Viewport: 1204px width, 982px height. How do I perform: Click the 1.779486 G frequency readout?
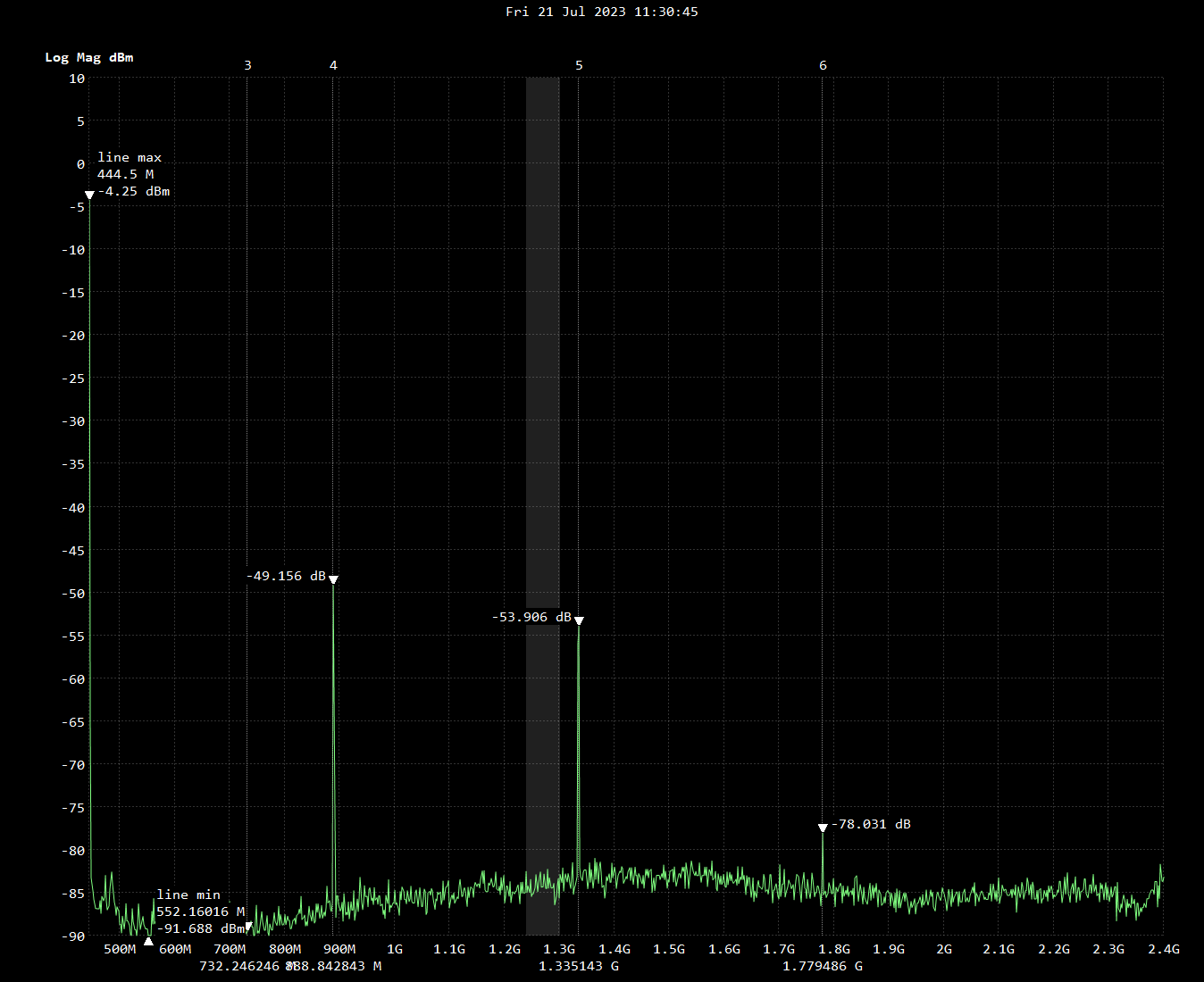pyautogui.click(x=823, y=966)
